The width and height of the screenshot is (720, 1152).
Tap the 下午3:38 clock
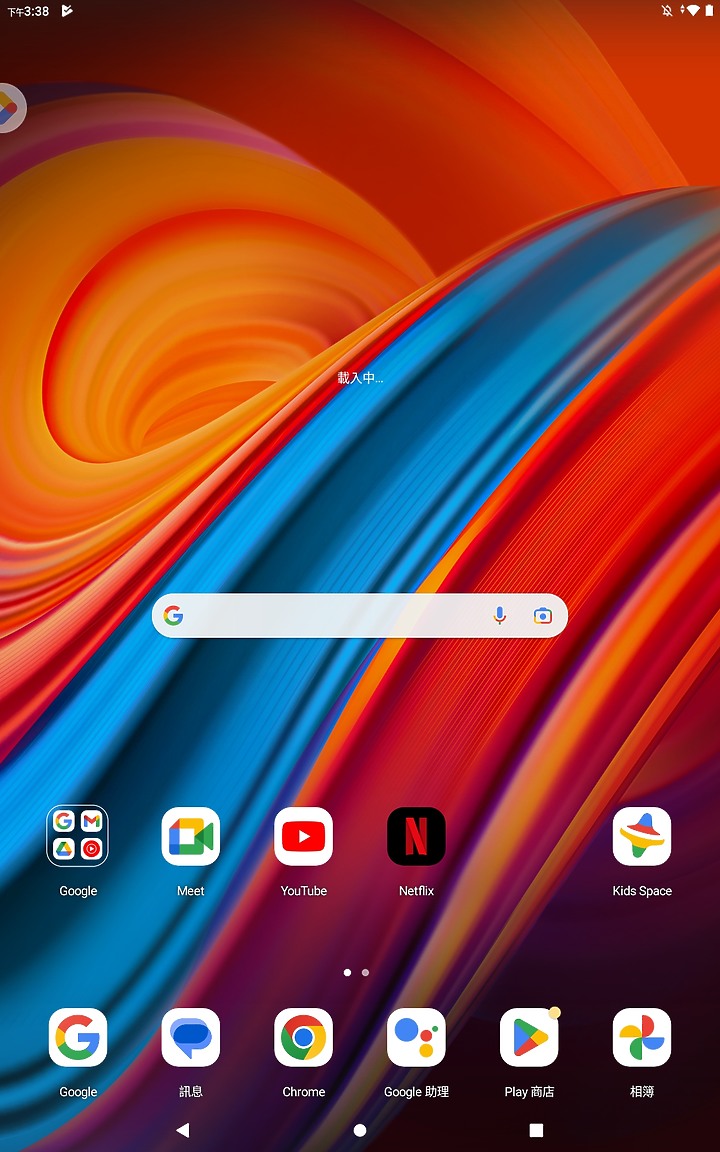pyautogui.click(x=28, y=11)
